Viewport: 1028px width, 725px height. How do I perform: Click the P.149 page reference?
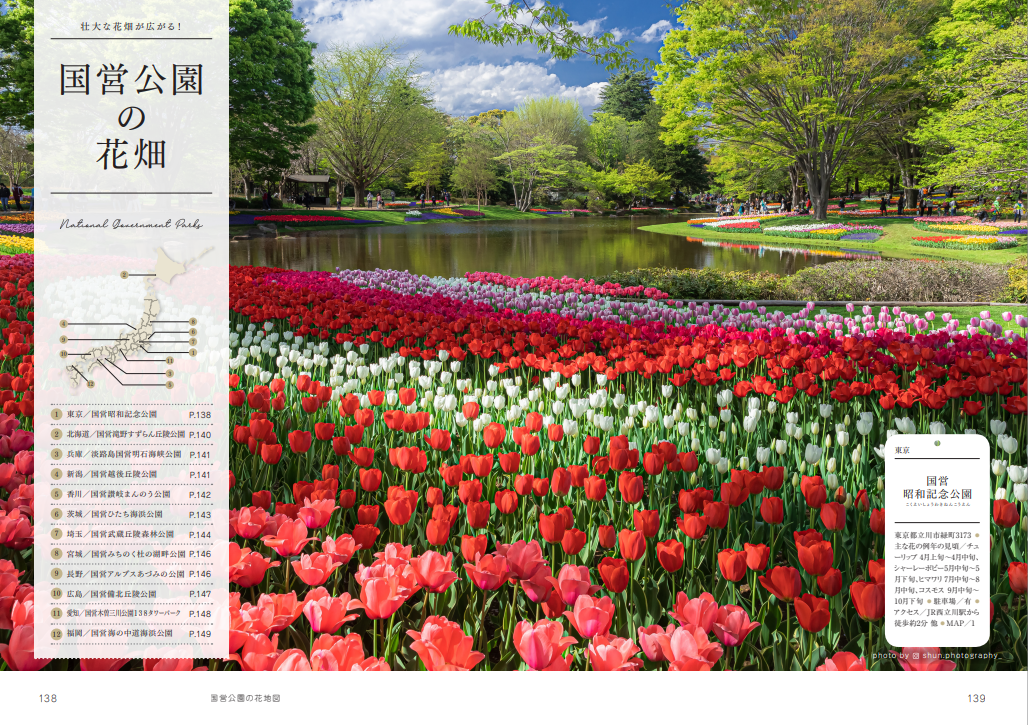pos(200,633)
